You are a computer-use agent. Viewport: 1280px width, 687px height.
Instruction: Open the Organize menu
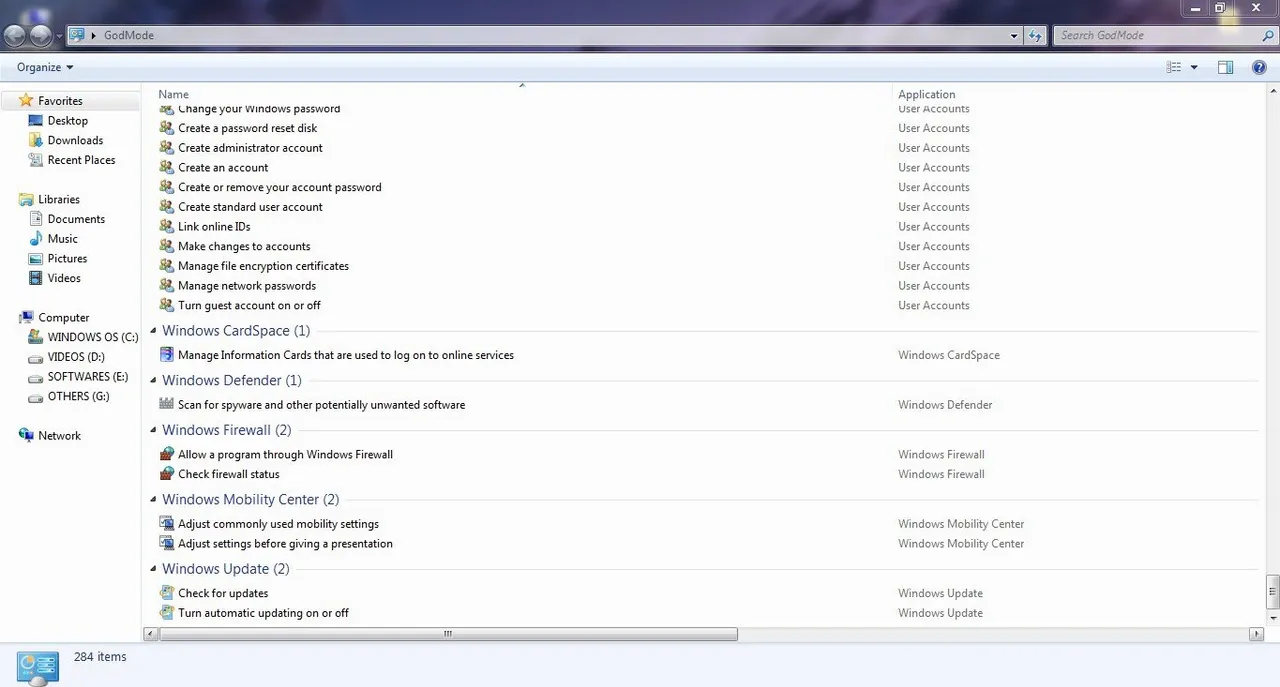click(x=45, y=67)
